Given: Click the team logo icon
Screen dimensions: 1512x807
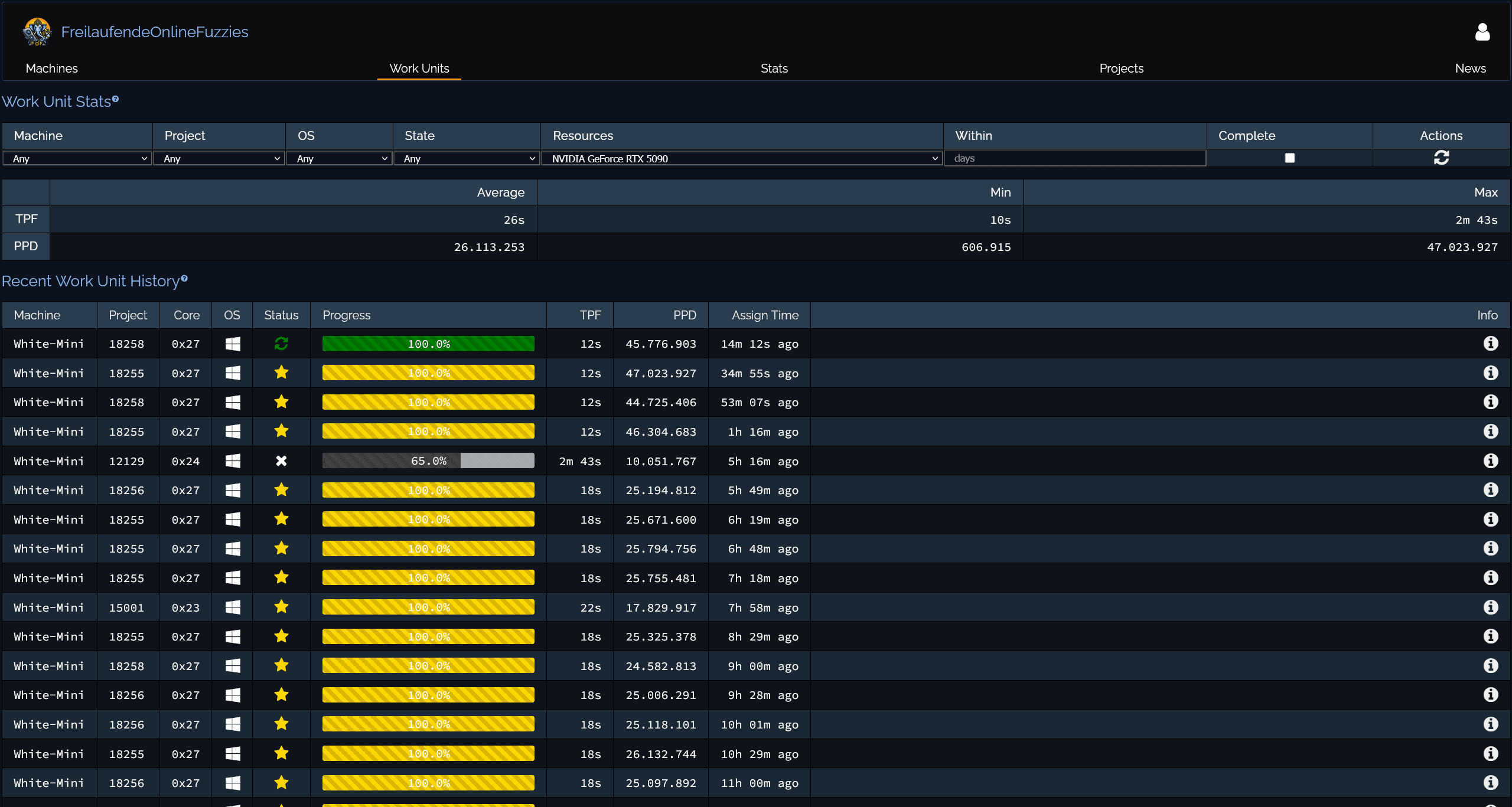Looking at the screenshot, I should (37, 32).
